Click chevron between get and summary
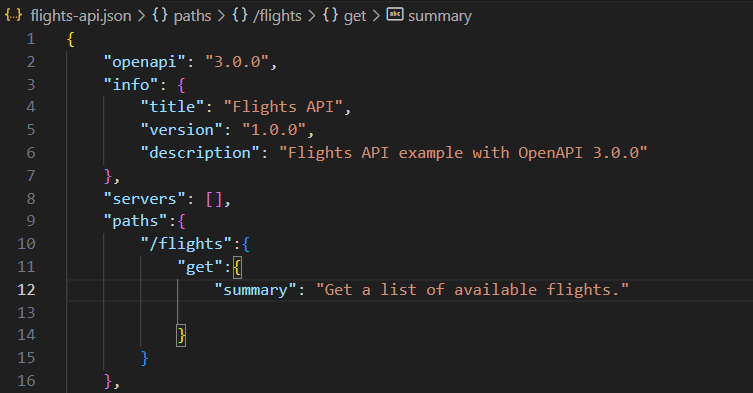753x393 pixels. 376,16
